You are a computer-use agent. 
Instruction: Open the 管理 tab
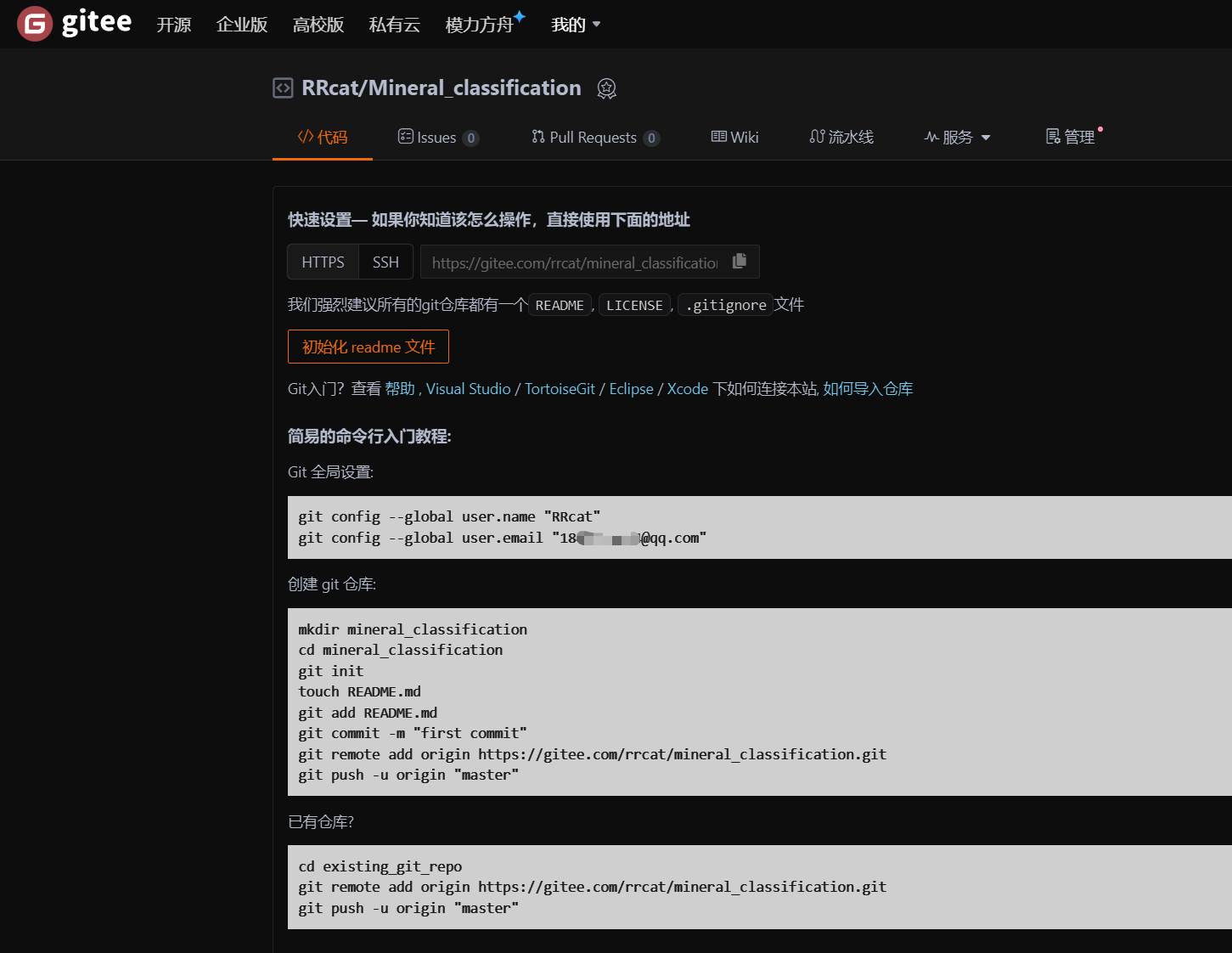tap(1070, 138)
